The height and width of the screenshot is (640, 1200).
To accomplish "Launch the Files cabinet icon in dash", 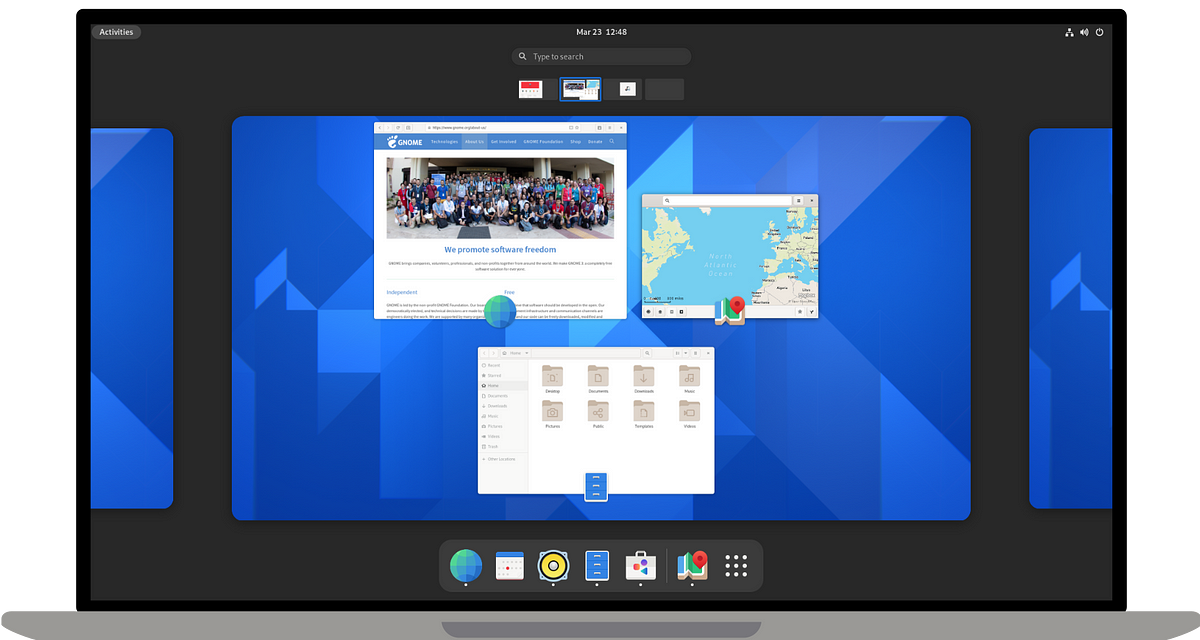I will [x=597, y=566].
